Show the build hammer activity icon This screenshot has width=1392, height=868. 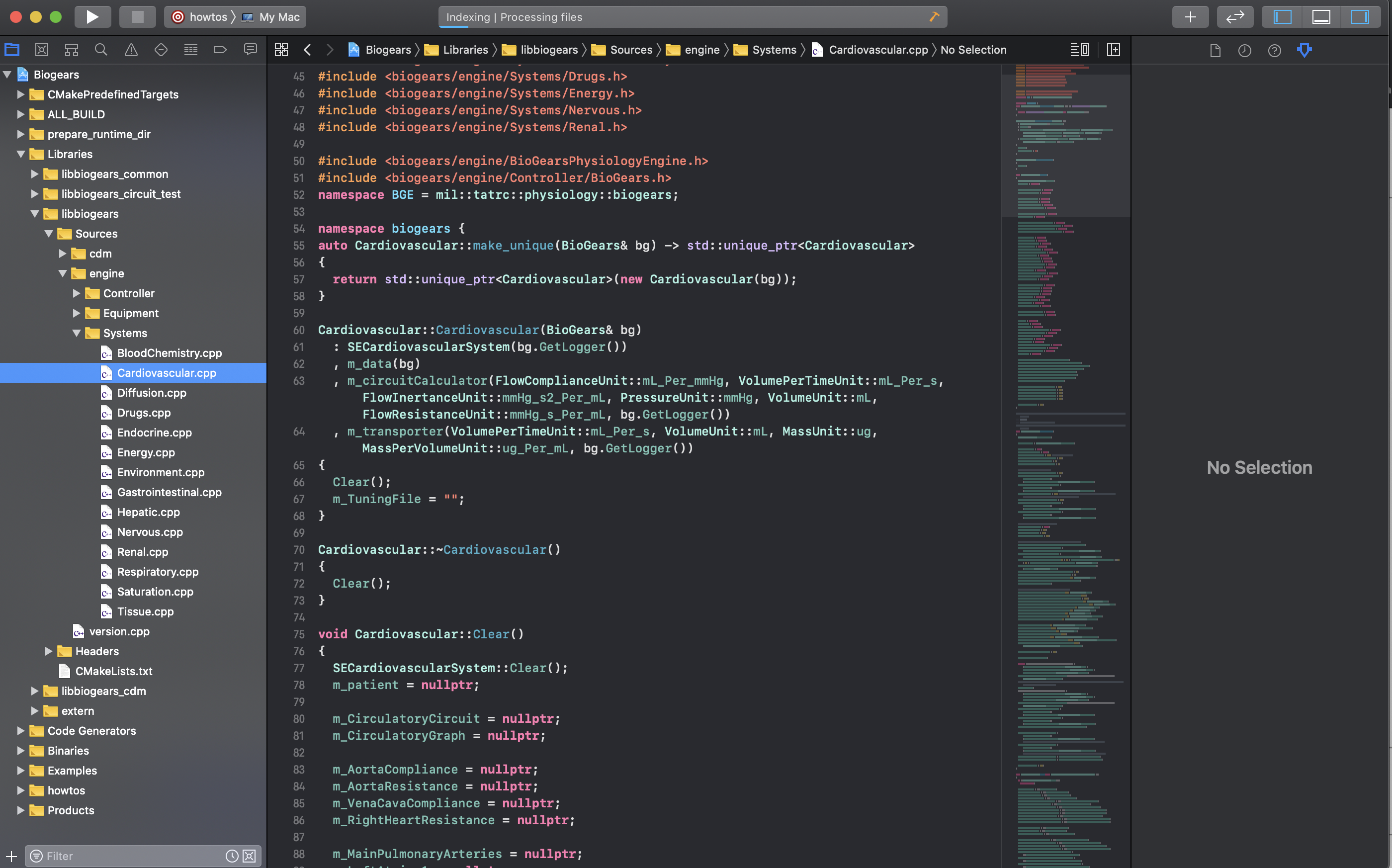tap(934, 16)
